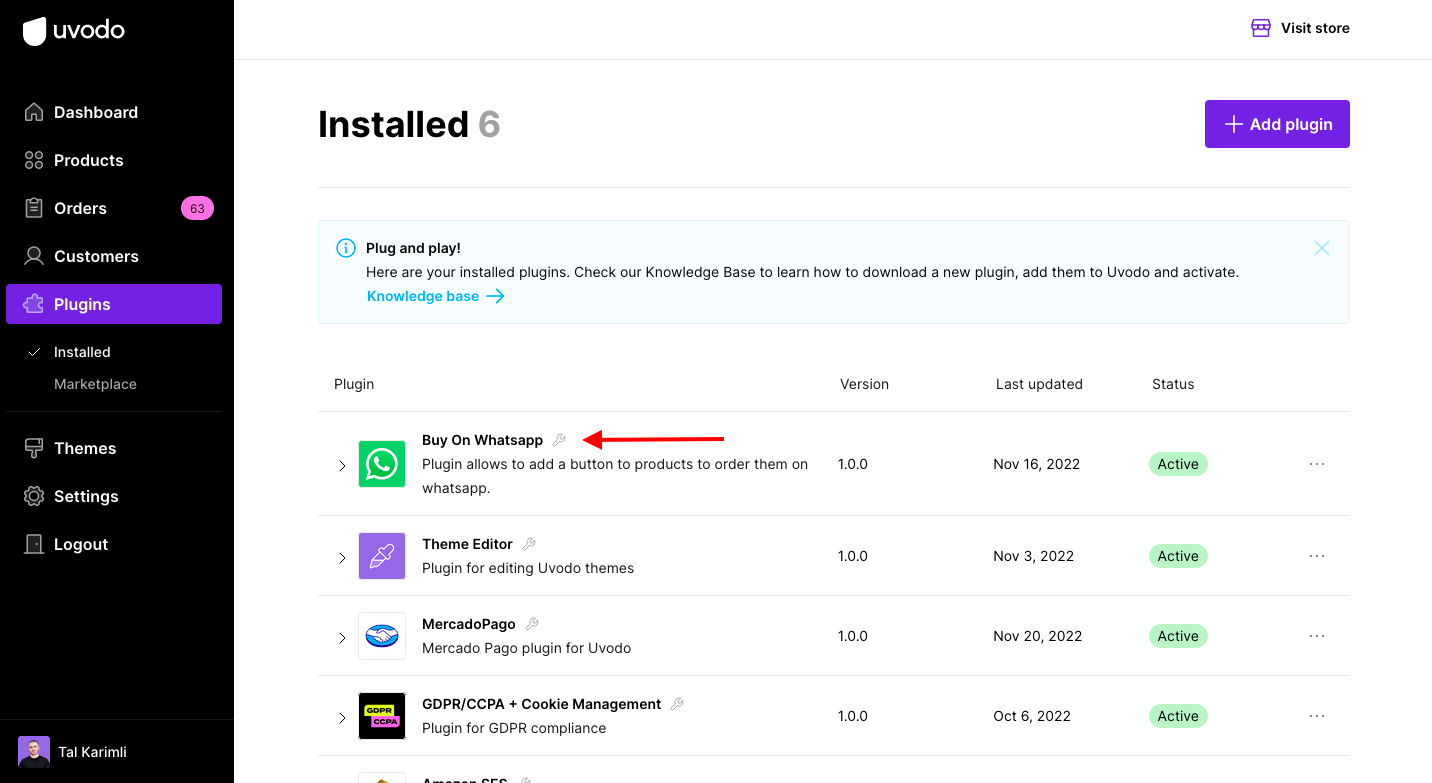Click the Logout door icon

pyautogui.click(x=34, y=544)
